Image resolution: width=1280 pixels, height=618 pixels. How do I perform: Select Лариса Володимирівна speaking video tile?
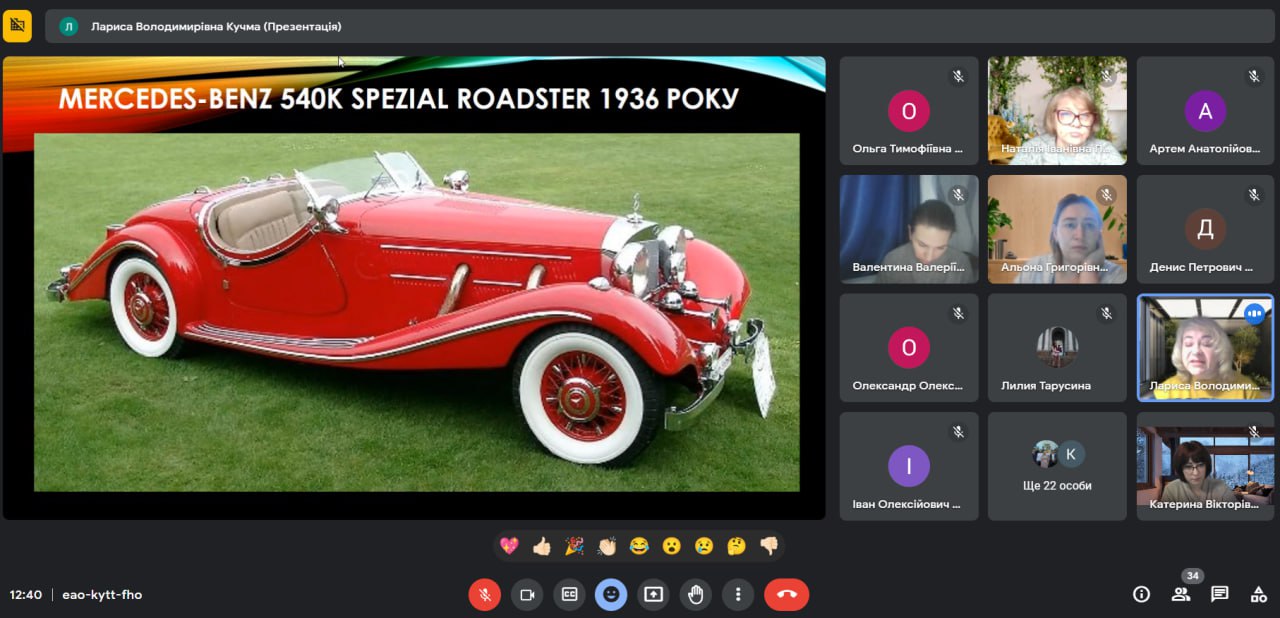click(1205, 347)
